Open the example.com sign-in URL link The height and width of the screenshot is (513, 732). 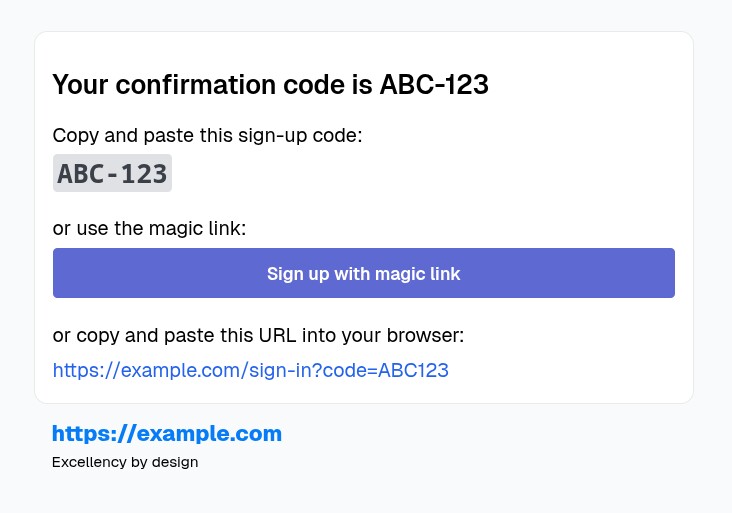pos(250,370)
